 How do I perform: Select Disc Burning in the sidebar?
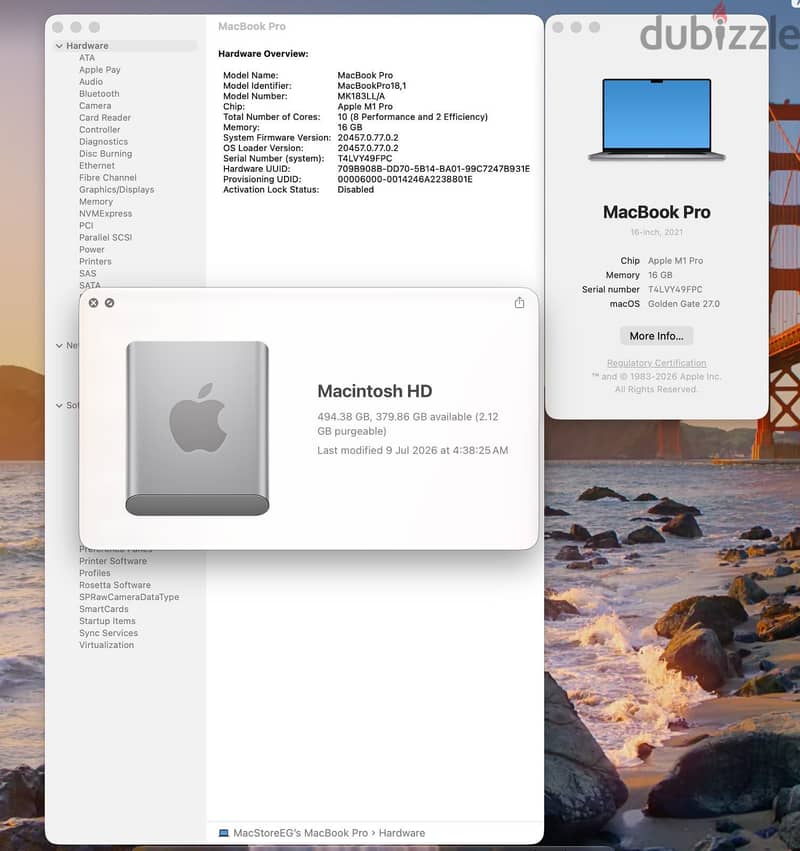point(106,154)
